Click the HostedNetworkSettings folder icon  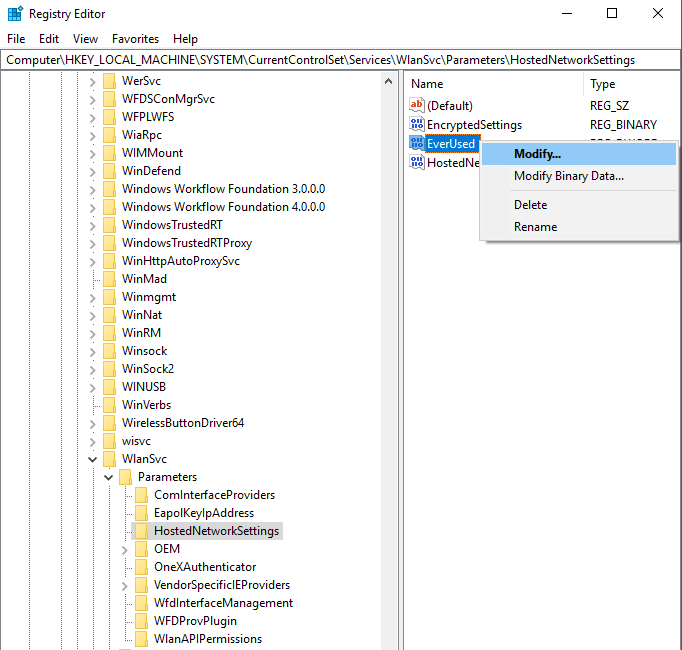(142, 531)
